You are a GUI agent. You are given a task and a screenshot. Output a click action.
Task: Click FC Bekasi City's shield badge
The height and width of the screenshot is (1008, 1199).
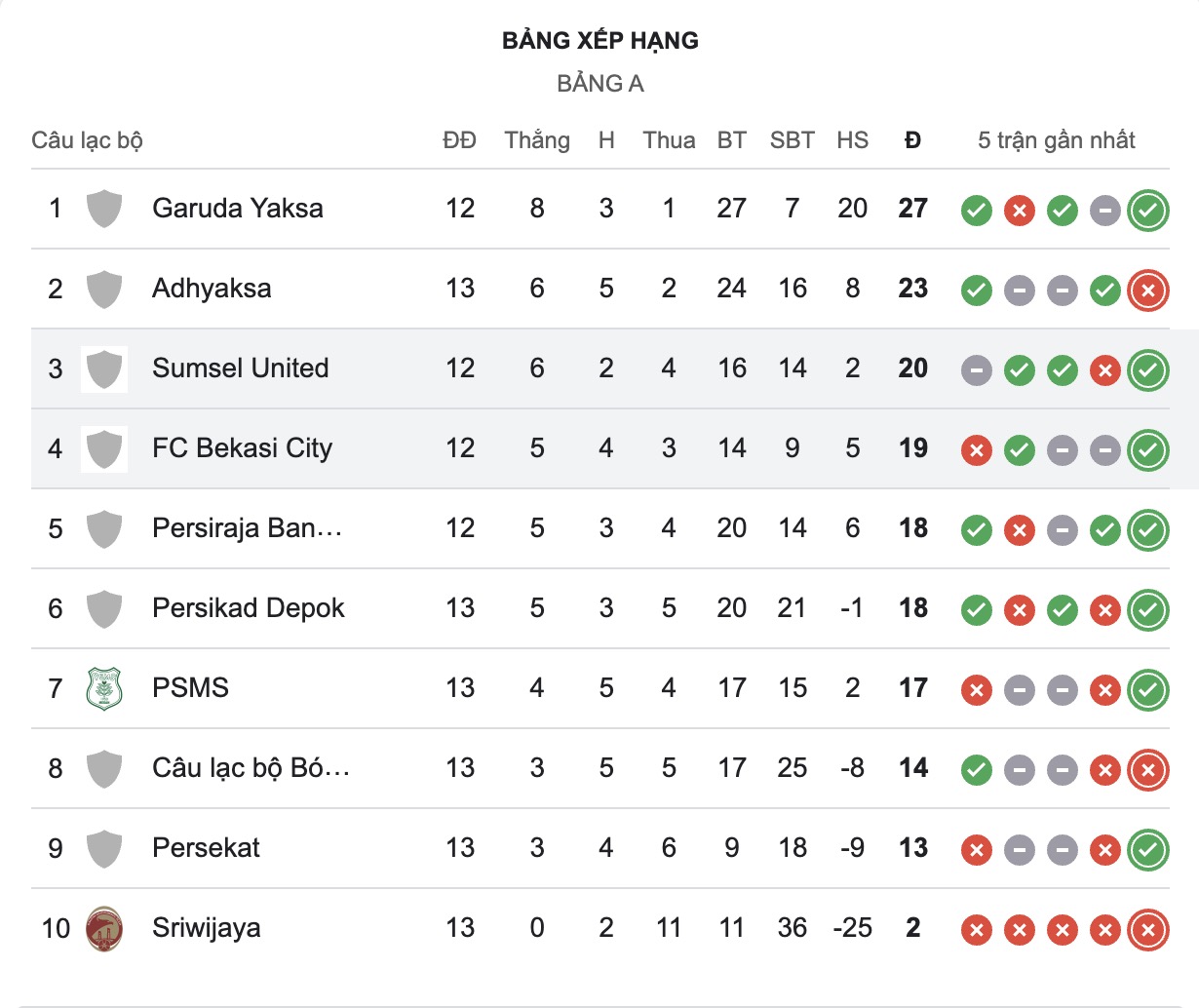point(104,448)
